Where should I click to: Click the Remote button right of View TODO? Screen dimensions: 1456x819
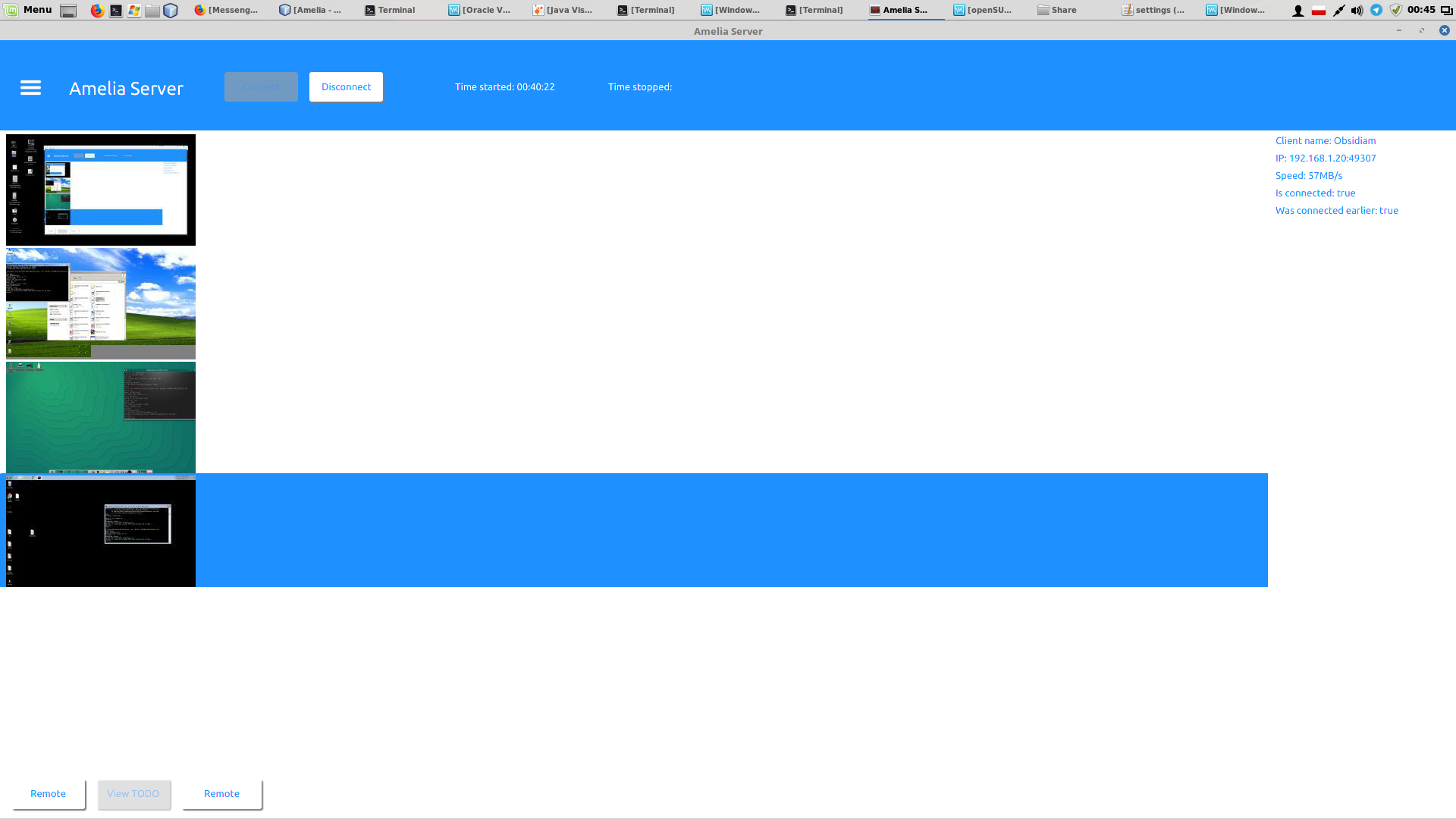tap(222, 794)
